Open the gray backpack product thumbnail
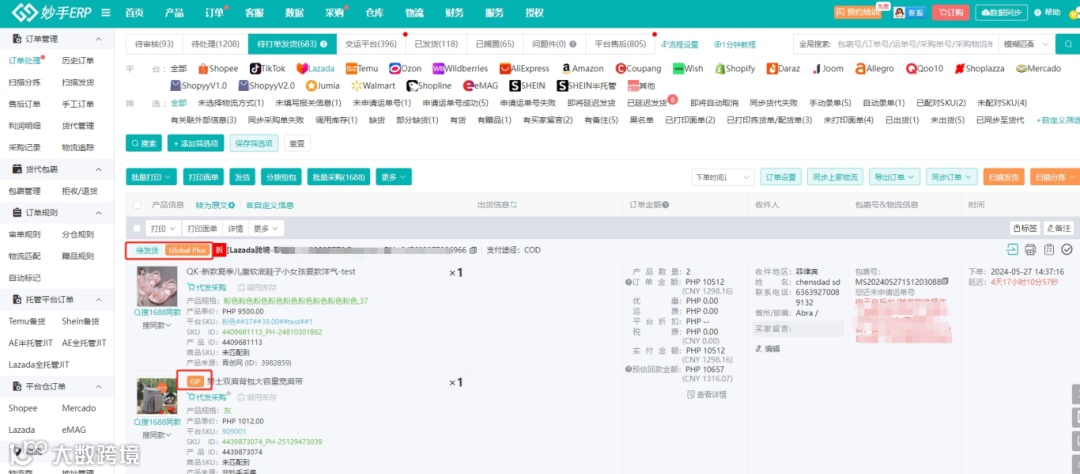The height and width of the screenshot is (474, 1080). 157,396
